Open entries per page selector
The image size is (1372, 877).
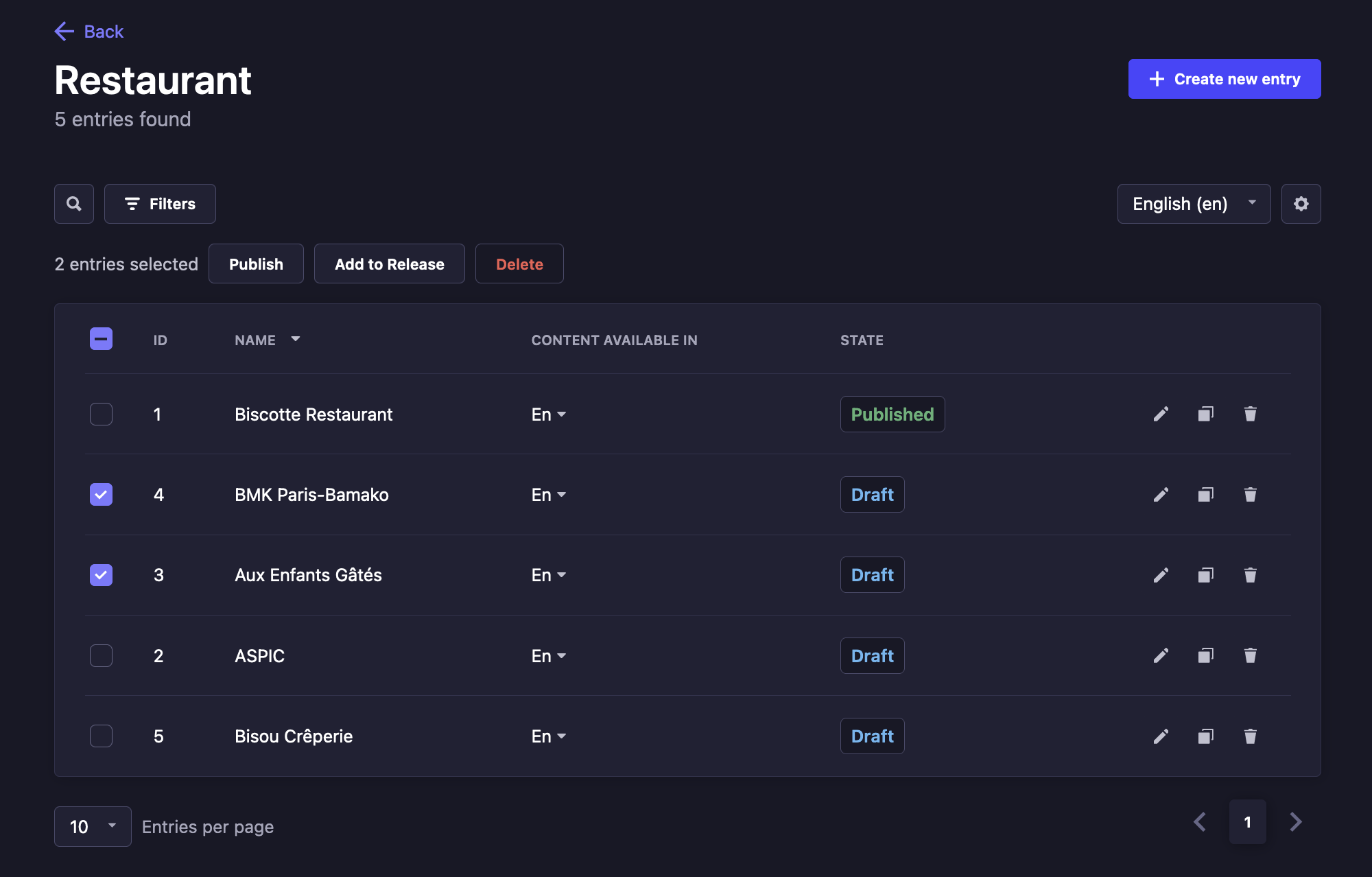[x=92, y=826]
